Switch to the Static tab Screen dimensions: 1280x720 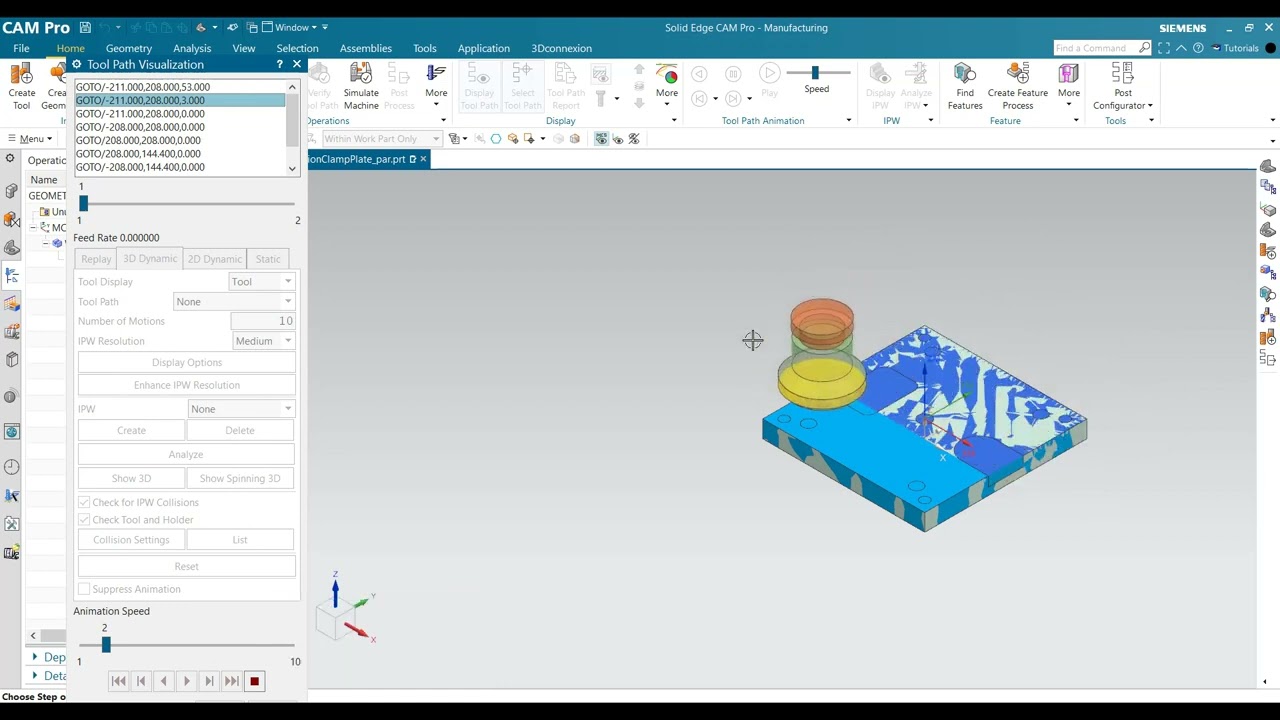[x=268, y=259]
